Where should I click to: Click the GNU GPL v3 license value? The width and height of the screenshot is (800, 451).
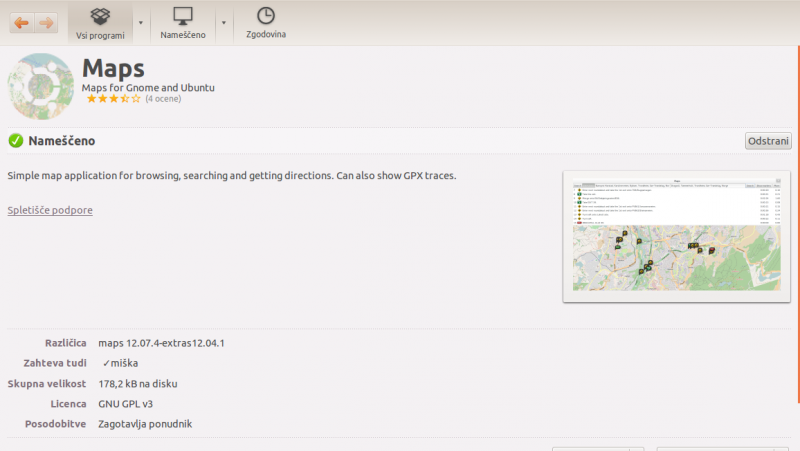point(126,404)
